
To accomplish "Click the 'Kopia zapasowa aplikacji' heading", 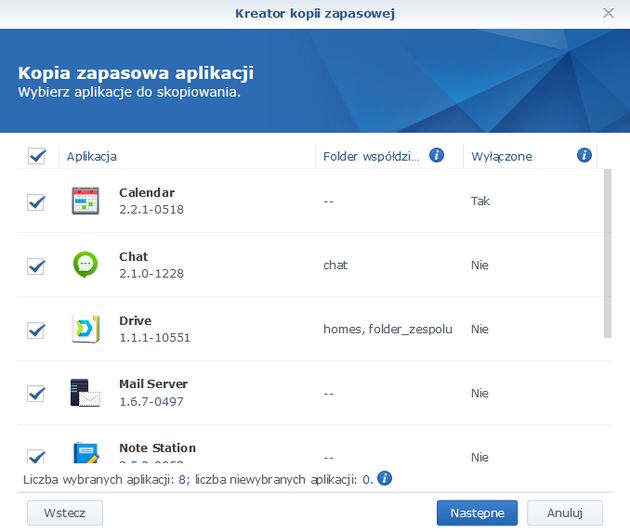I will coord(136,73).
